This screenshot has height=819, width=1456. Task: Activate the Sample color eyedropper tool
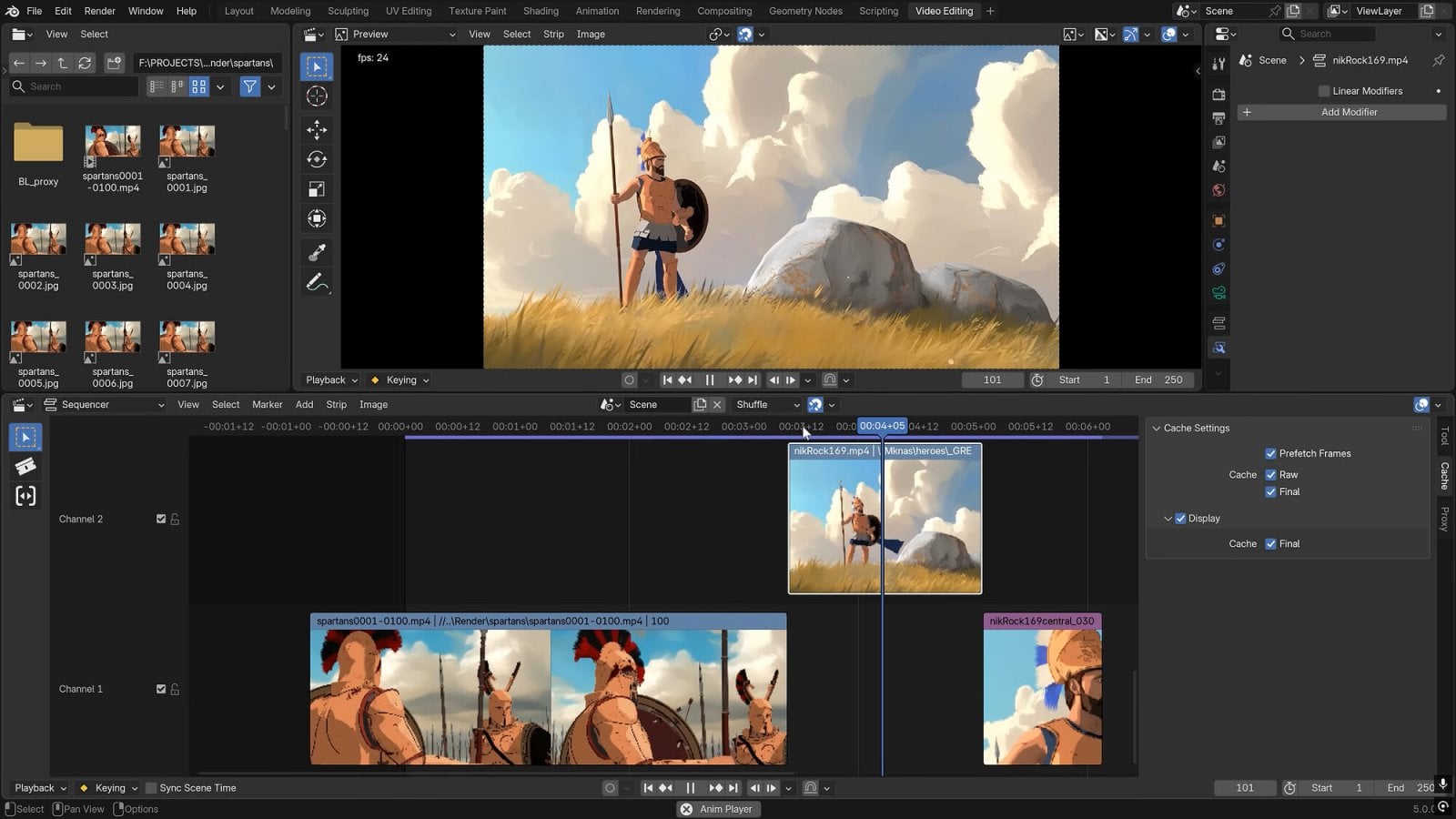coord(317,252)
